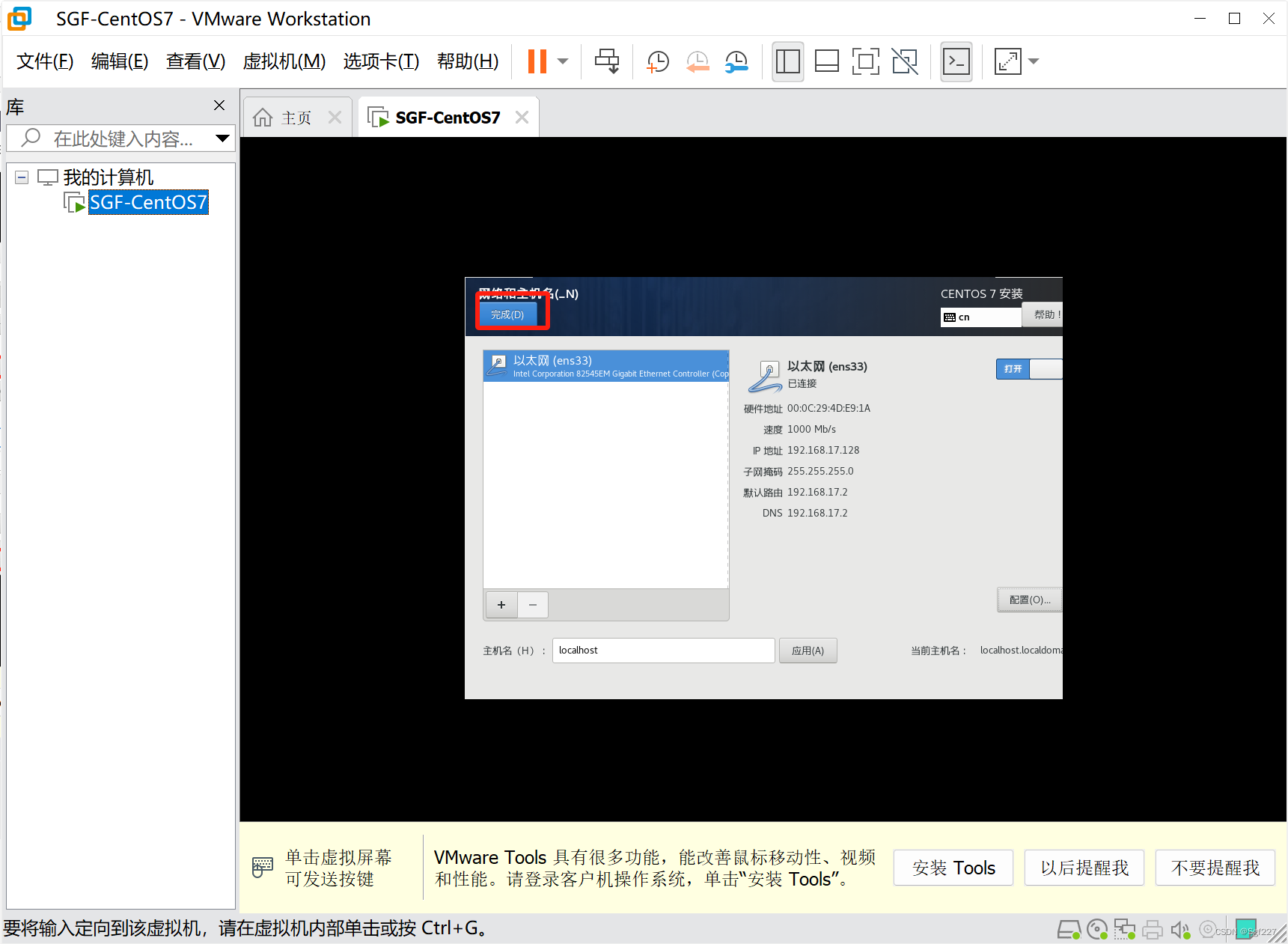Screen dimensions: 1288x944
Task: Click the 255.255.255.0 subnet mask value
Action: 820,471
